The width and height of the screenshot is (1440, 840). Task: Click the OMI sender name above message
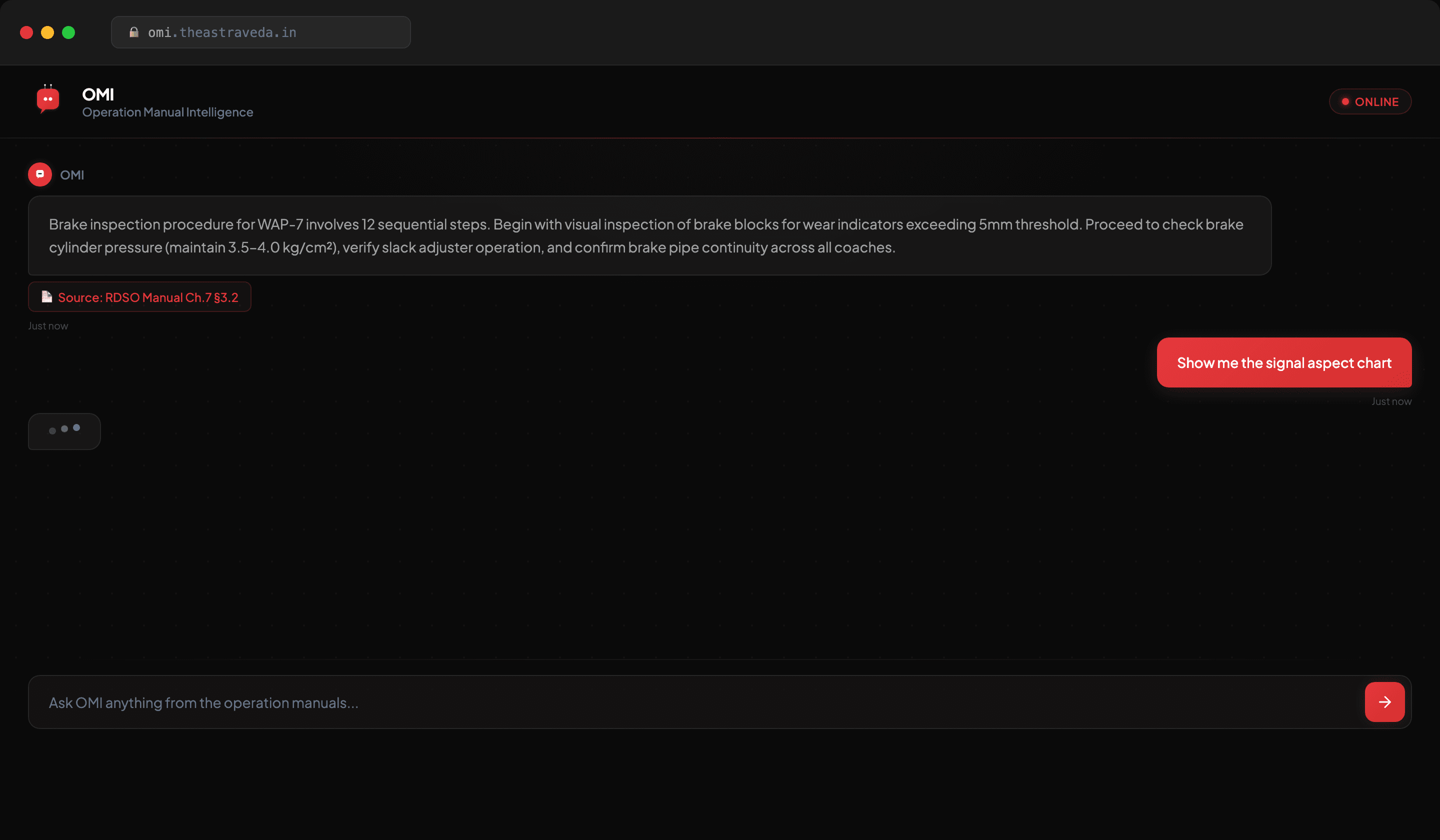[x=72, y=175]
